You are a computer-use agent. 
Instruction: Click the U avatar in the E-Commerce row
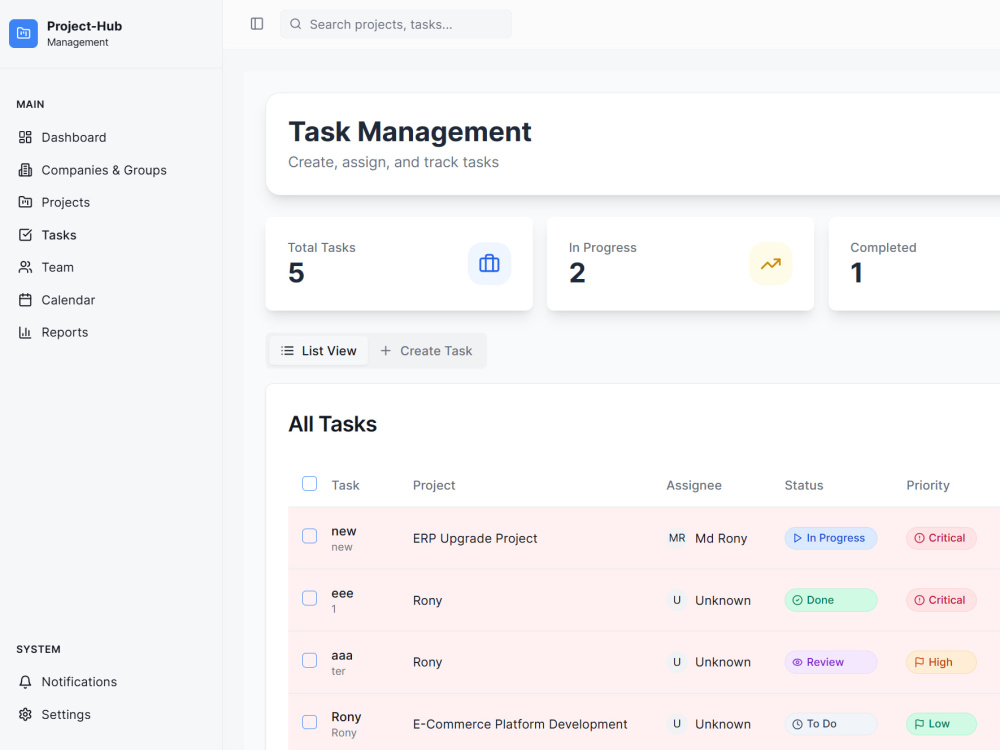pos(677,724)
